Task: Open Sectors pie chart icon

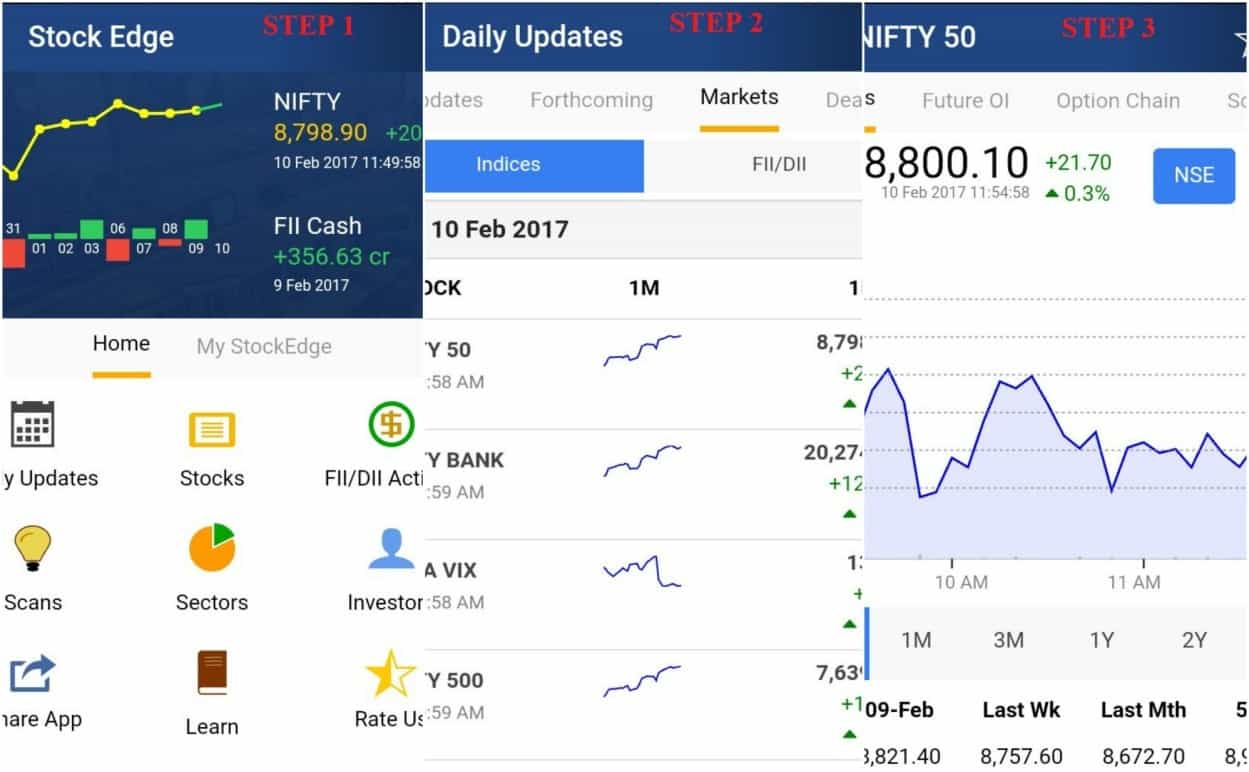Action: pyautogui.click(x=212, y=547)
